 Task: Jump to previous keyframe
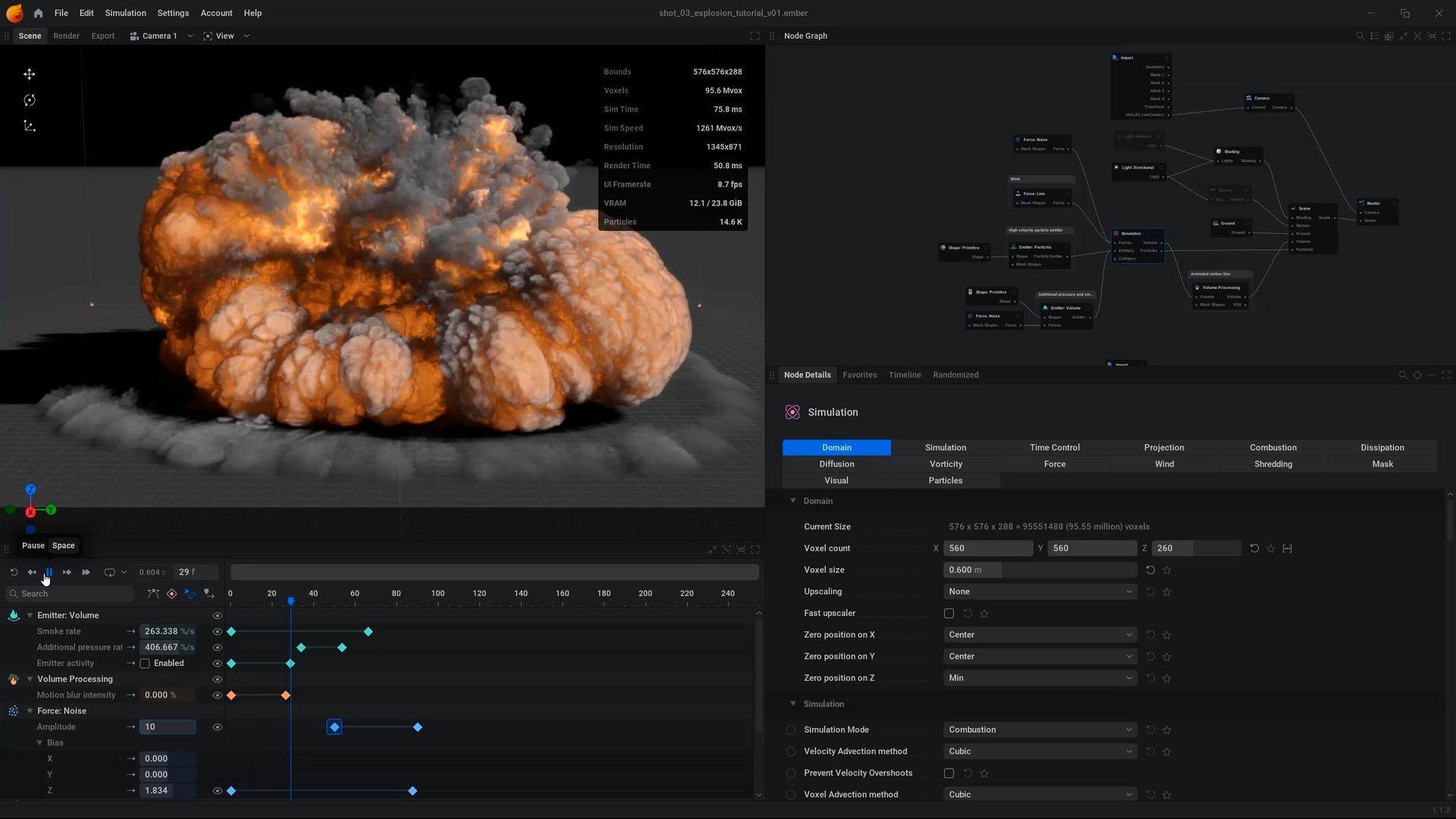coord(32,573)
